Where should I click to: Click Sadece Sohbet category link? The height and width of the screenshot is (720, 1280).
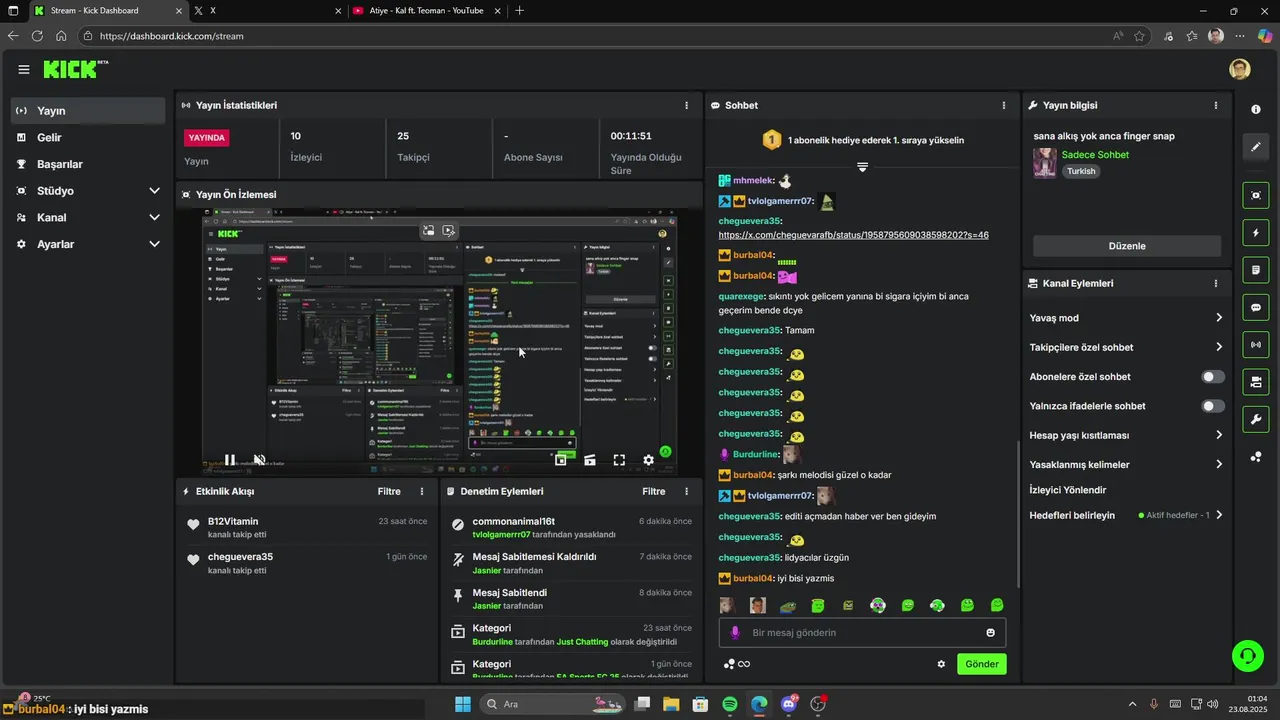pyautogui.click(x=1095, y=155)
